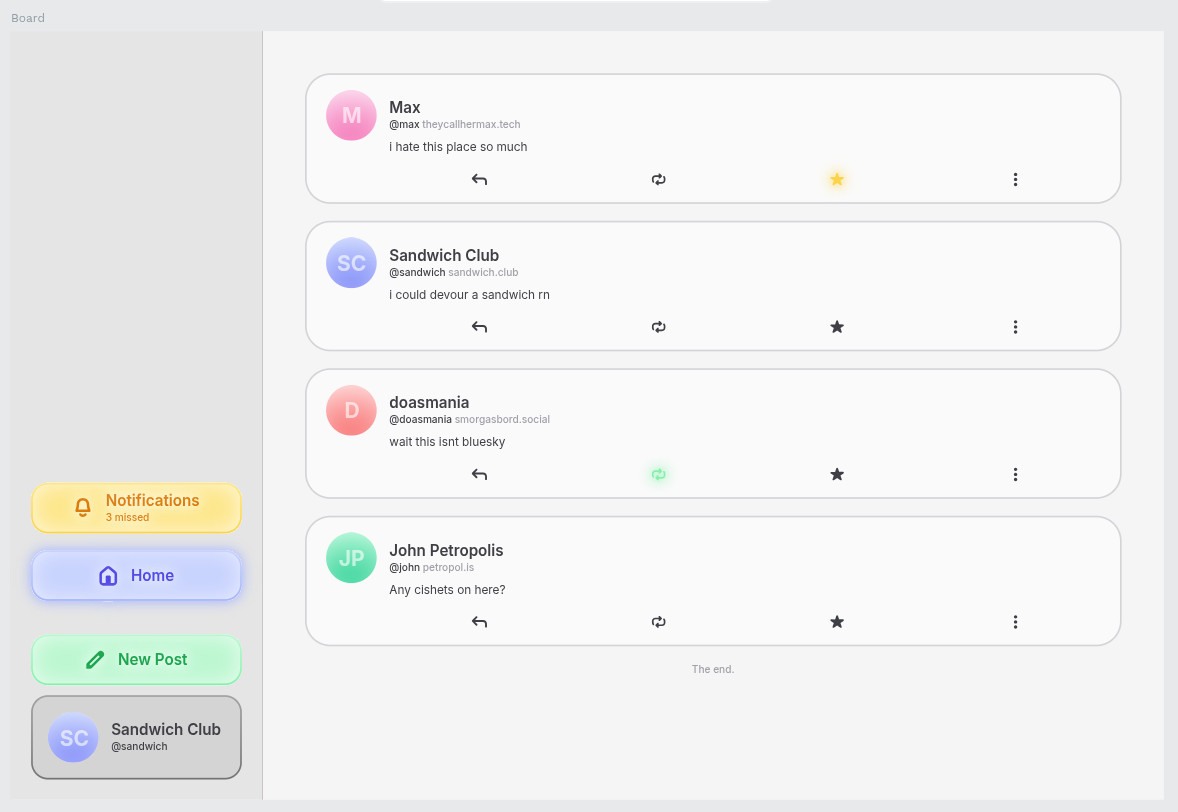The image size is (1178, 812).
Task: Open Sandwich Club profile name in feed
Action: click(x=444, y=255)
